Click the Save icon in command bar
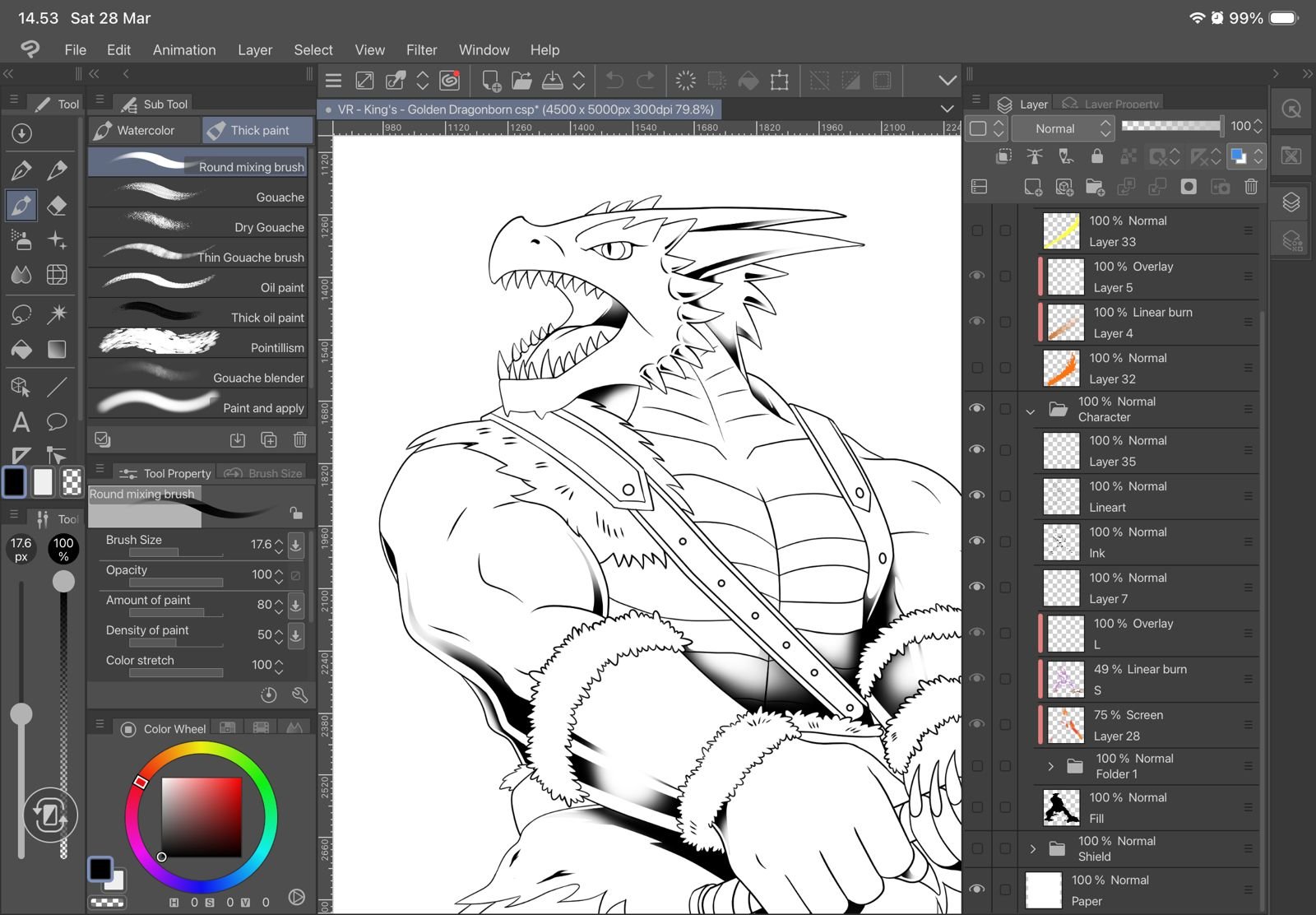 (553, 80)
